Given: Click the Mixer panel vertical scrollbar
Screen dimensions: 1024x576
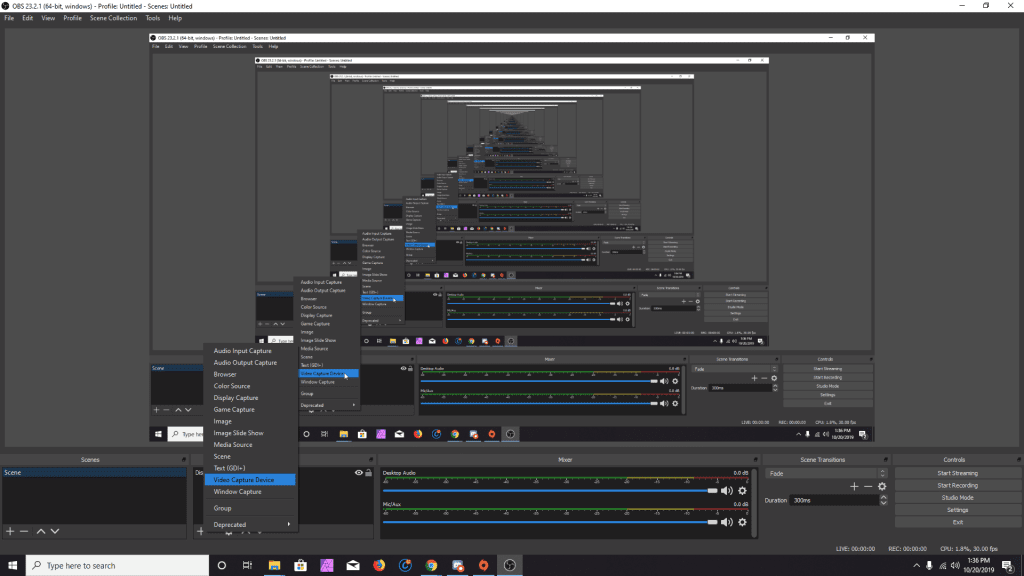Looking at the screenshot, I should pyautogui.click(x=755, y=503).
